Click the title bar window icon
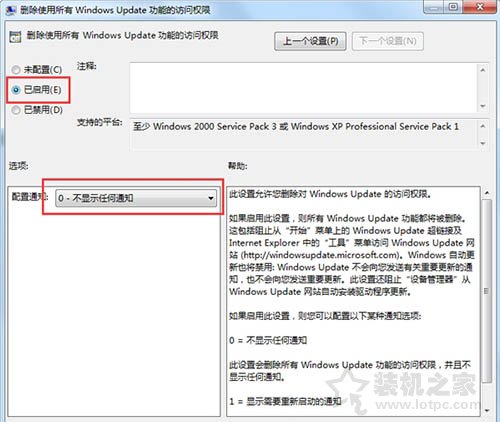Image resolution: width=500 pixels, height=422 pixels. click(11, 10)
